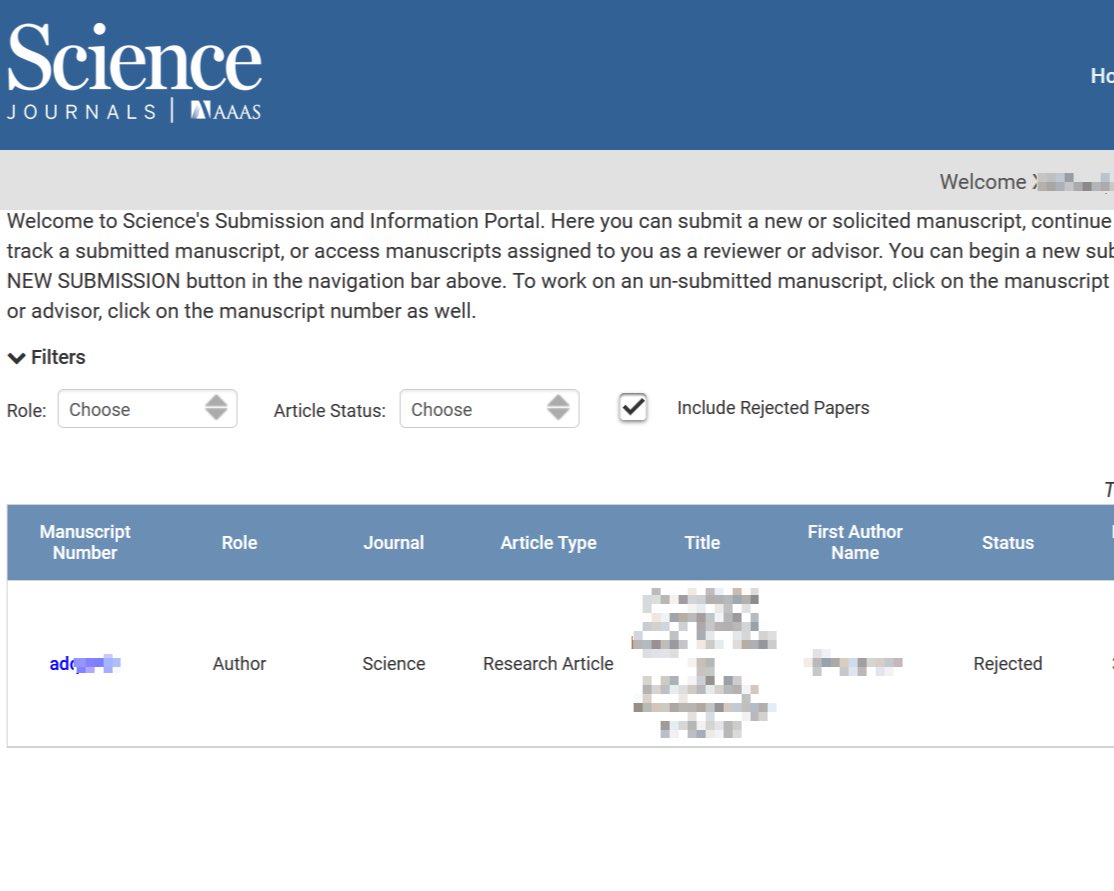Open the manuscript number link starting with 'ad'
1114x891 pixels.
tap(85, 664)
